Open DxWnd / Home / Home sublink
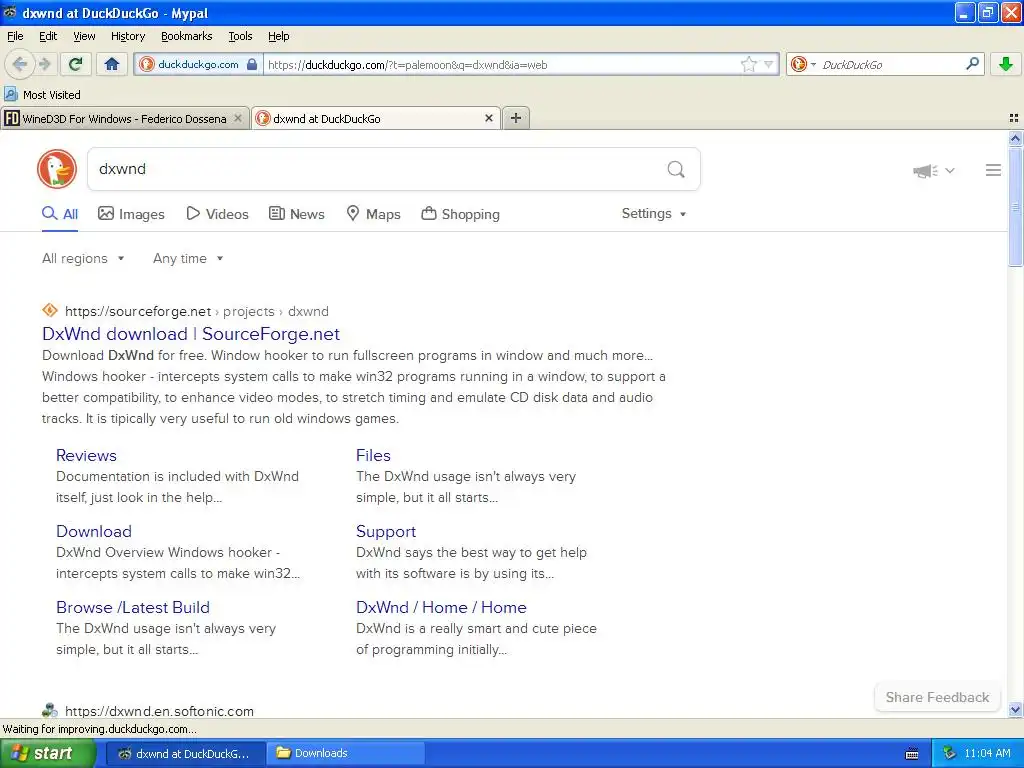The image size is (1024, 768). (441, 607)
